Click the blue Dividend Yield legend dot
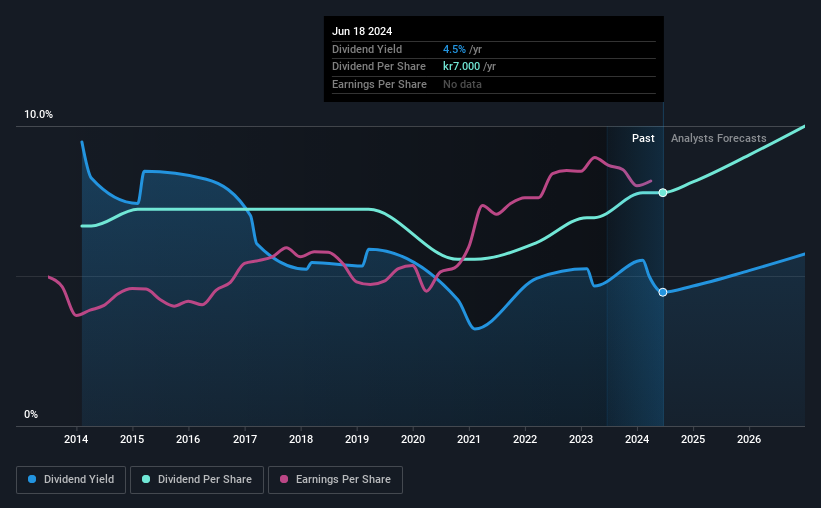 pos(32,479)
